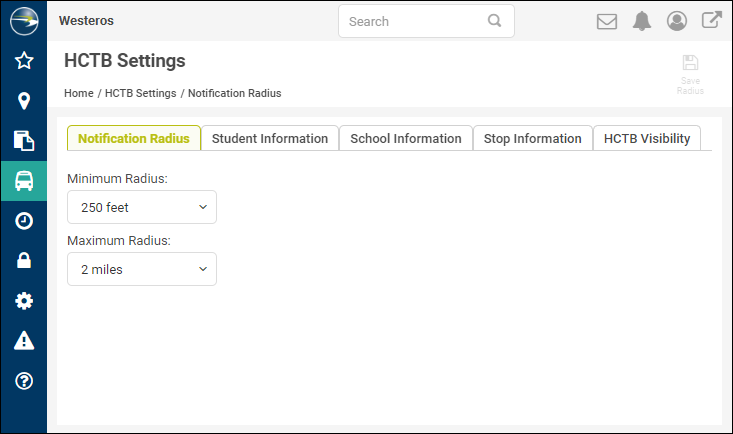Click the Save Radius button
733x434 pixels.
[x=690, y=75]
